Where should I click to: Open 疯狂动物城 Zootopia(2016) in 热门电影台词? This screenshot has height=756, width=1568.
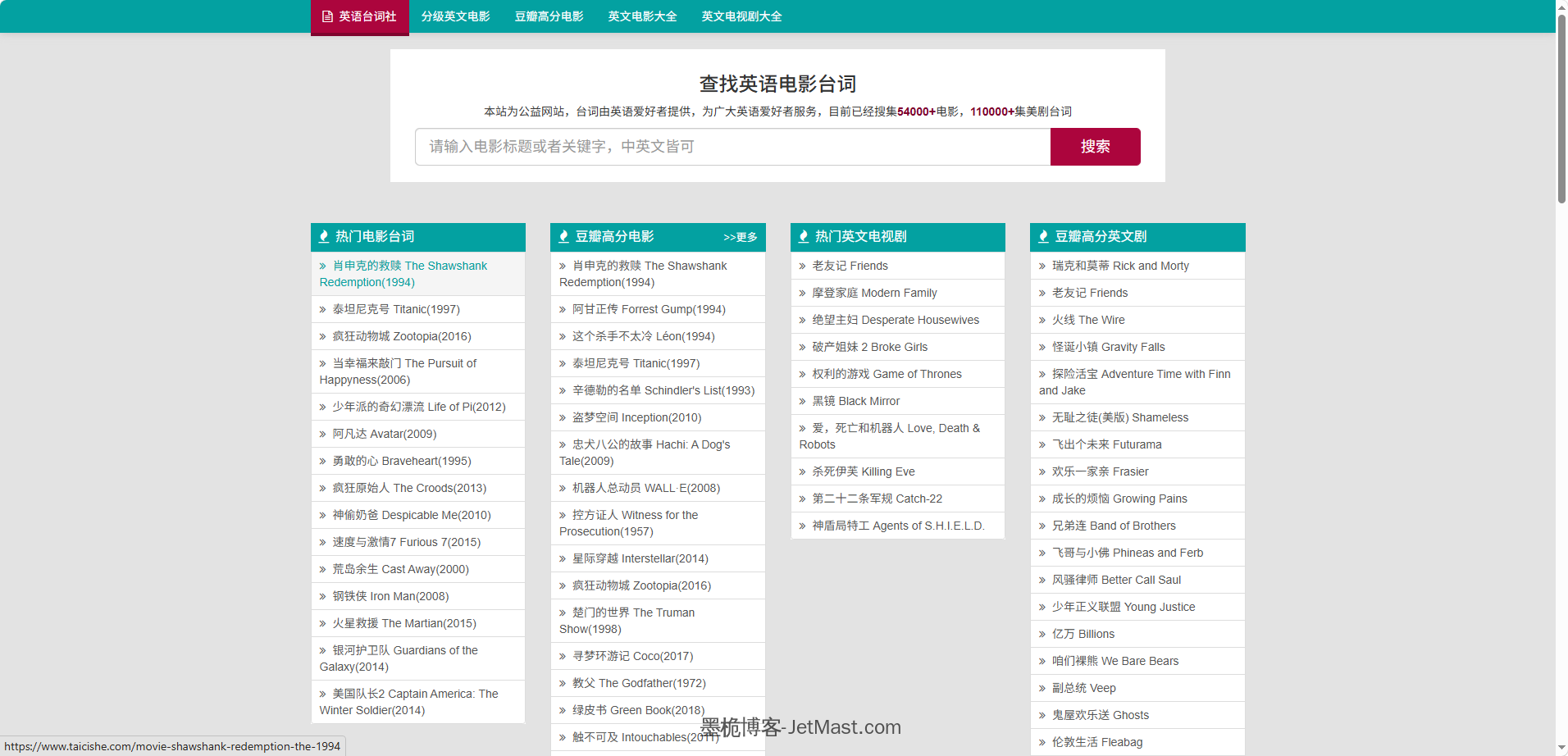[x=402, y=336]
